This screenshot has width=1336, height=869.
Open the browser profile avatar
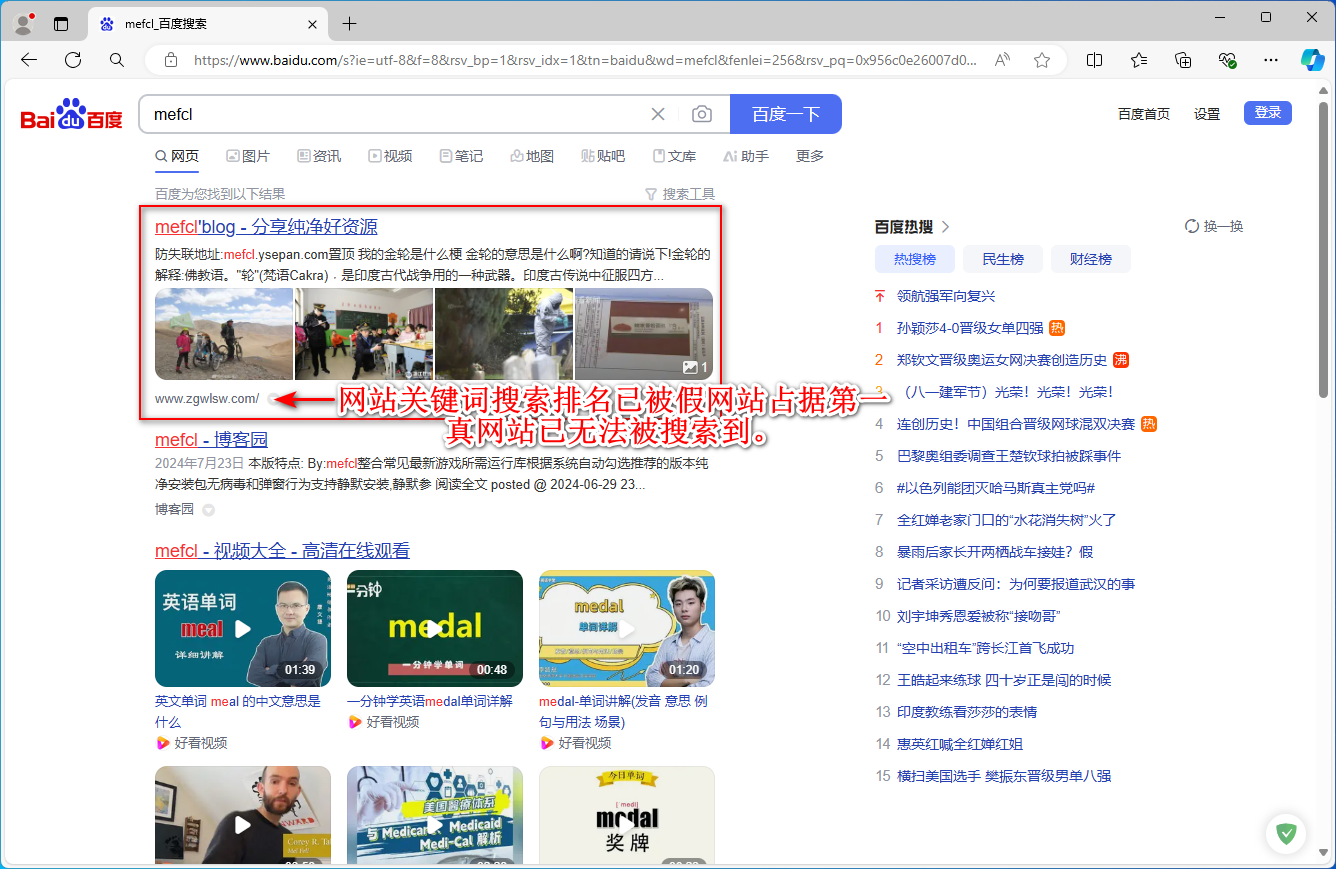(23, 23)
